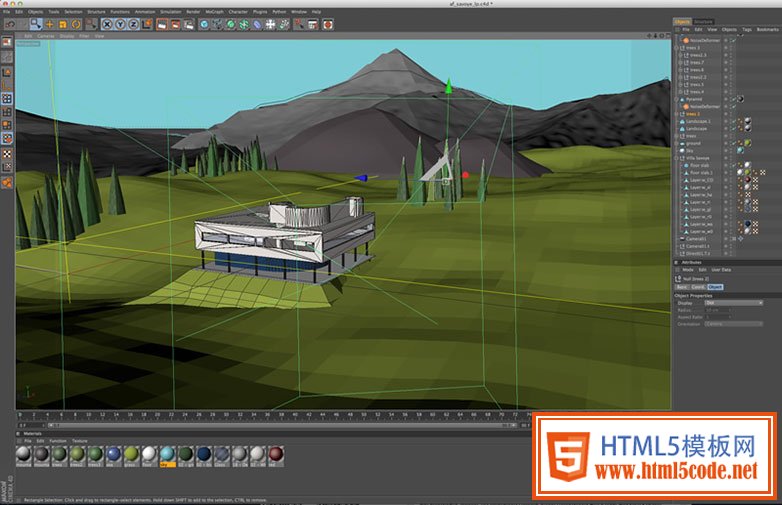
Task: Expand the trees.7 null
Action: 681,62
